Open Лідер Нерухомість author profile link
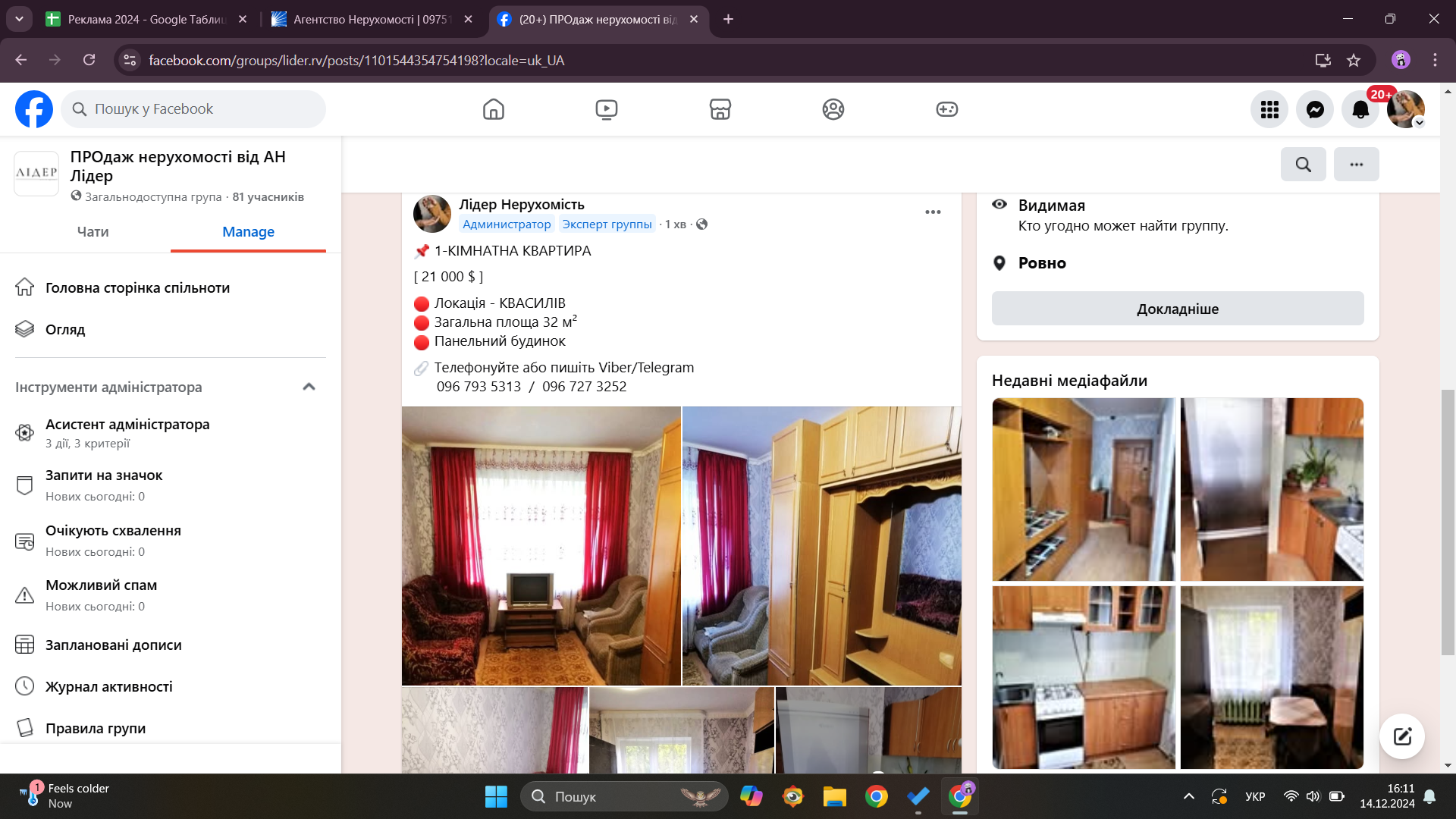This screenshot has height=819, width=1456. (x=521, y=205)
